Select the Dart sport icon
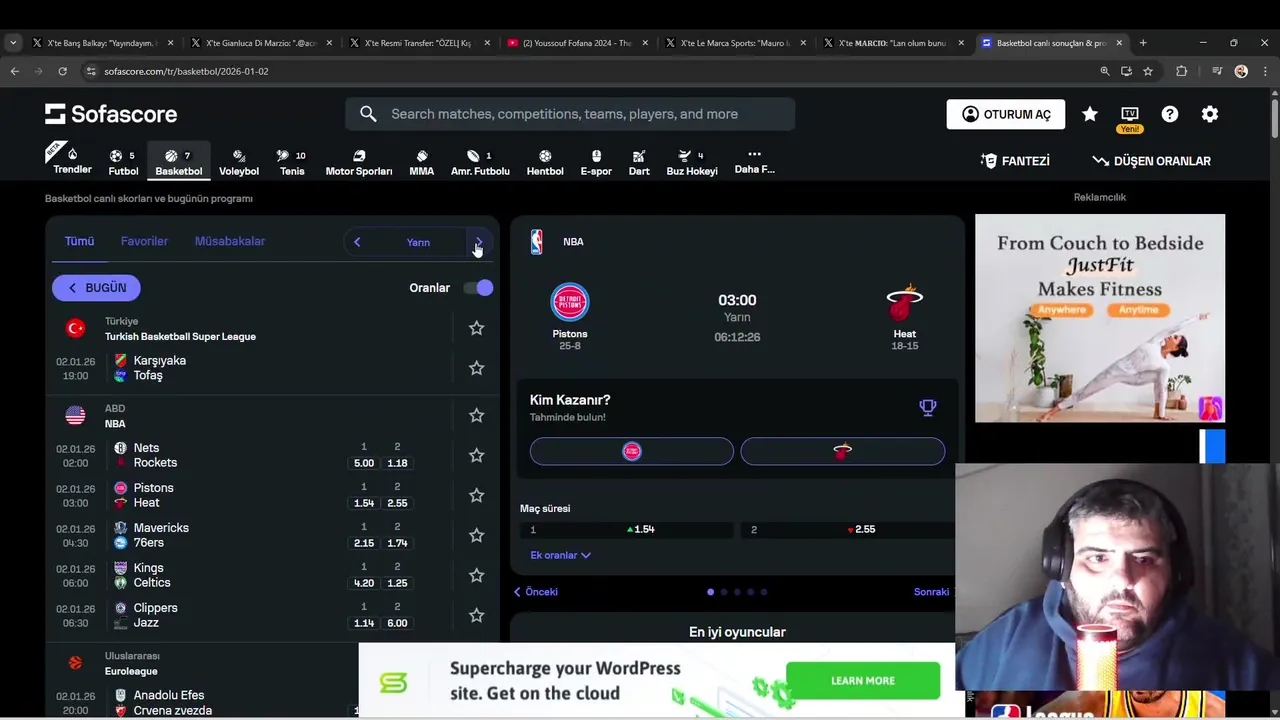 point(639,162)
